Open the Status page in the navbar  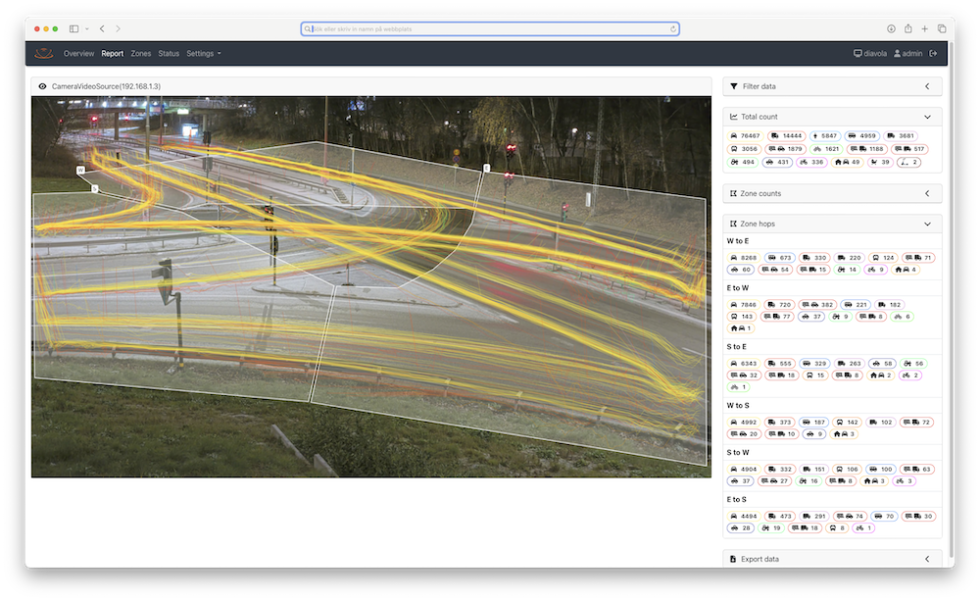167,53
